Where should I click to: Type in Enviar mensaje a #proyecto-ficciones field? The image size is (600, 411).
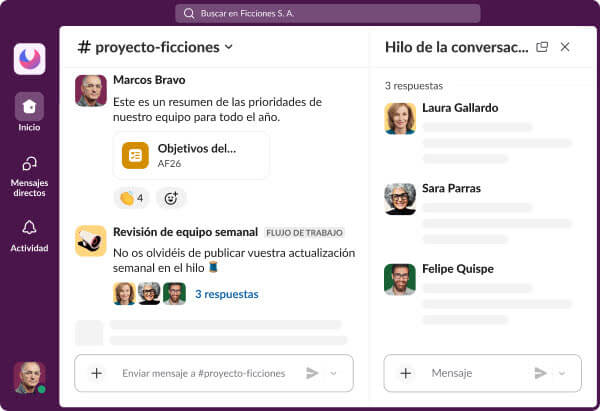203,373
